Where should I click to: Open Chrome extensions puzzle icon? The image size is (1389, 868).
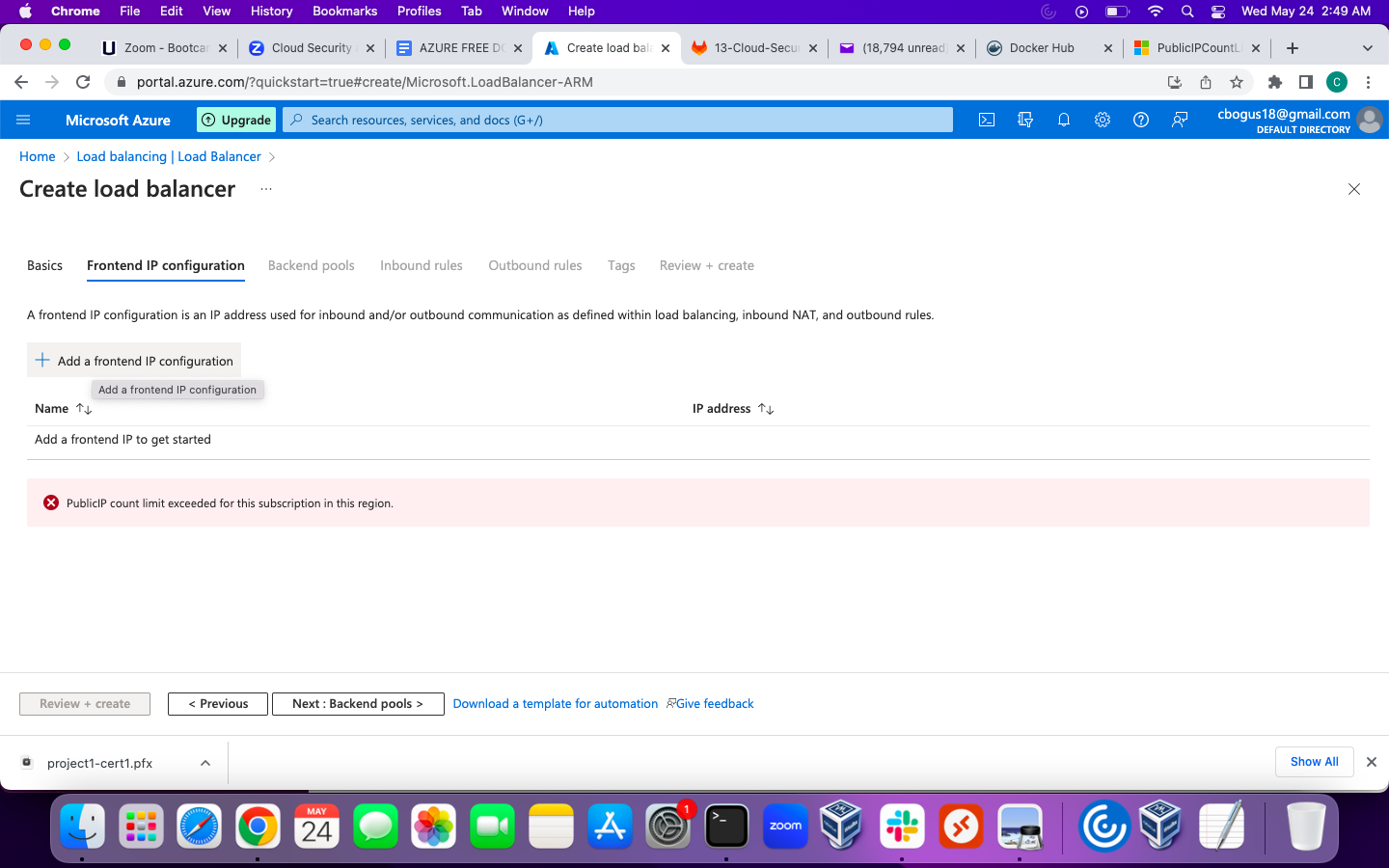tap(1275, 82)
